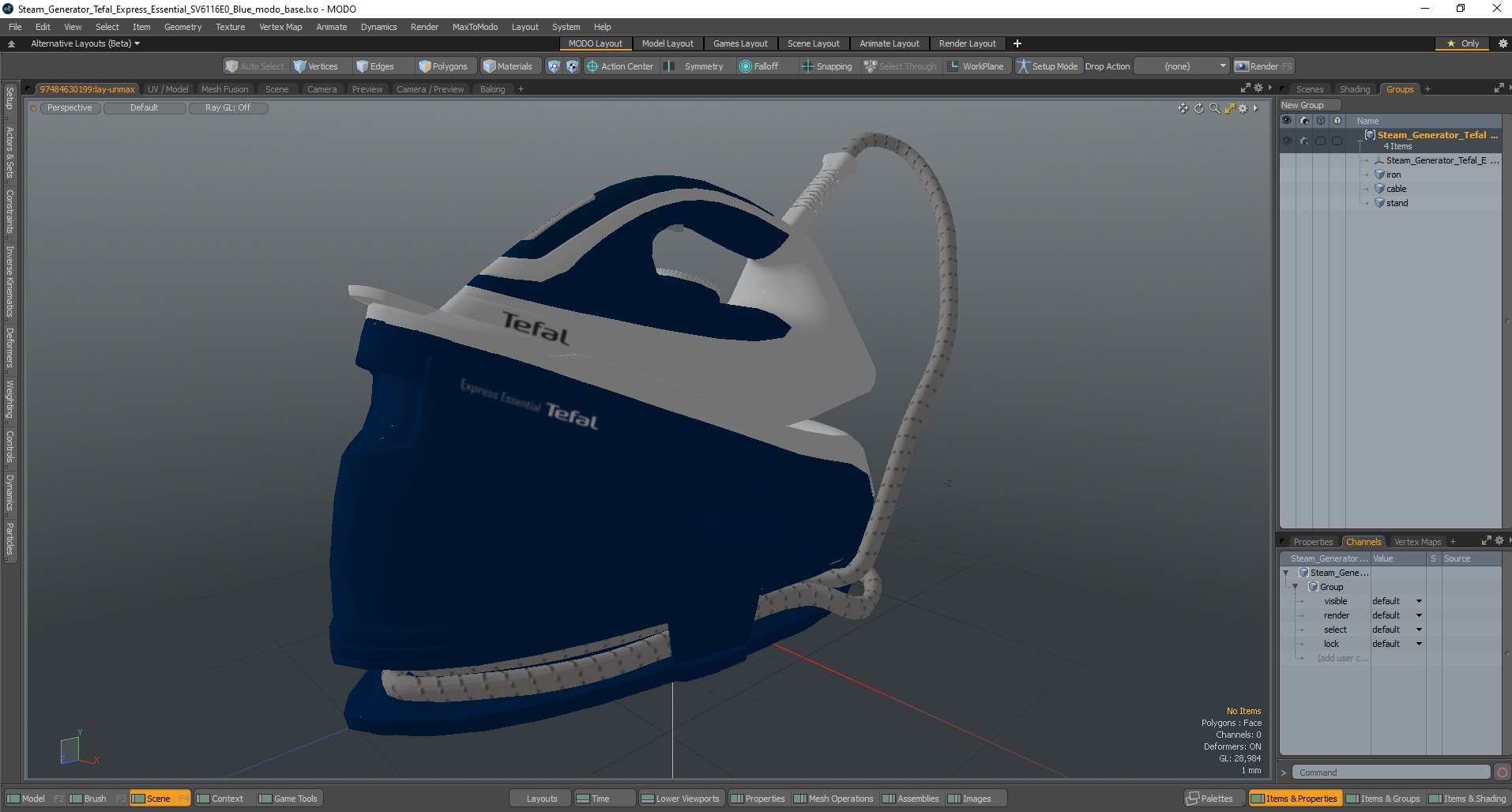The width and height of the screenshot is (1512, 812).
Task: Toggle Ray GL: Off button
Action: tap(228, 108)
